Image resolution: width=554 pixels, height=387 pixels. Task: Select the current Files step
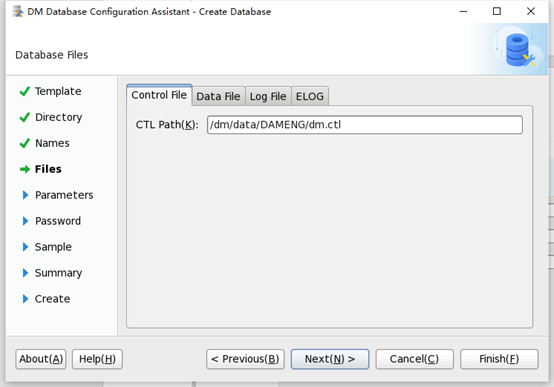pyautogui.click(x=48, y=169)
